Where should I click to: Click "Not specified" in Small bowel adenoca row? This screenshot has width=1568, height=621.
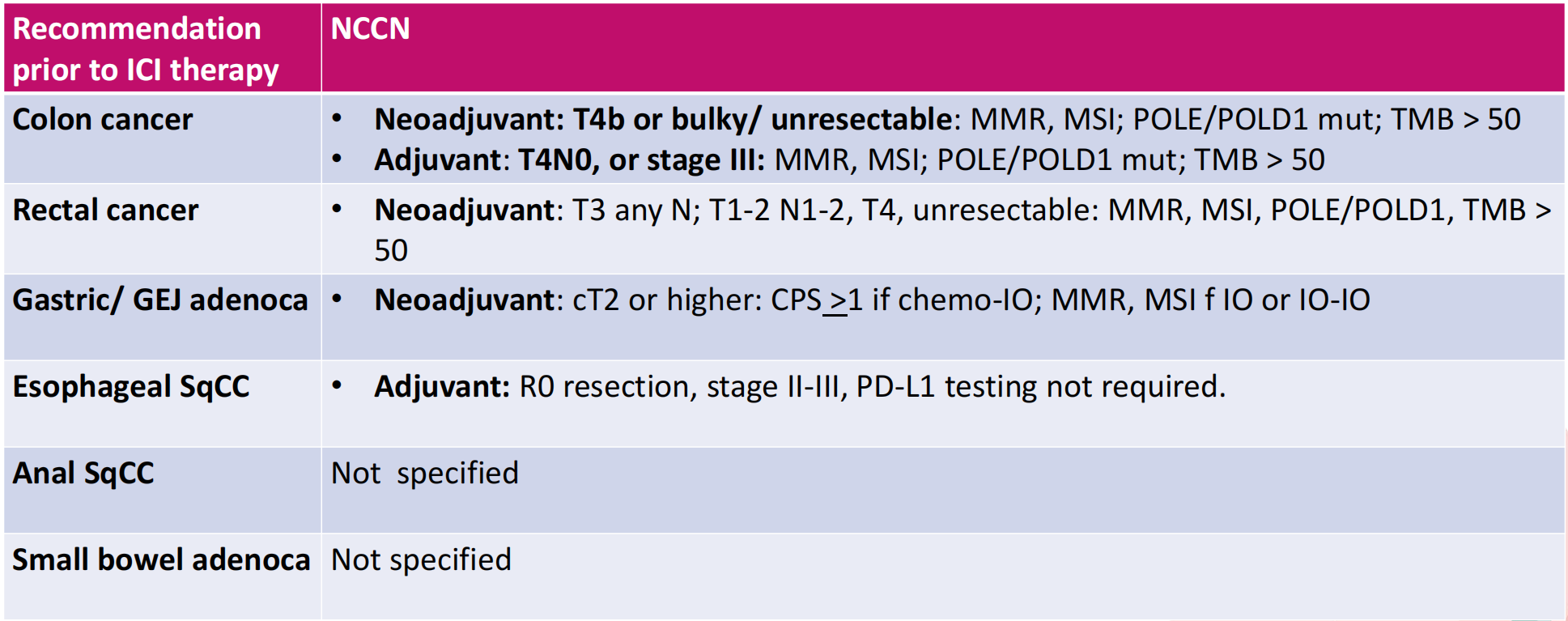pos(421,560)
